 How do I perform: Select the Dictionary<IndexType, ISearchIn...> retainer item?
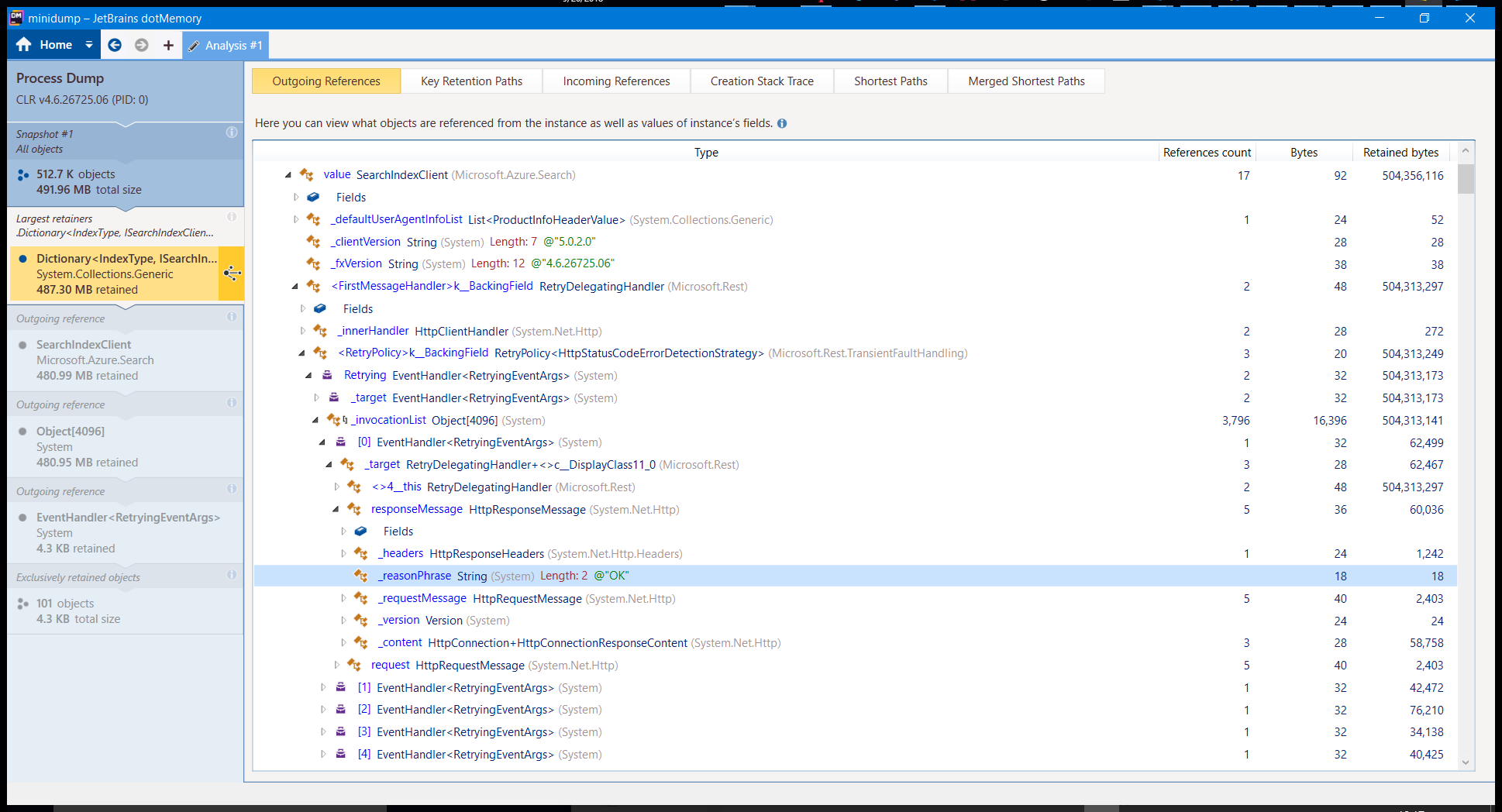pyautogui.click(x=114, y=274)
